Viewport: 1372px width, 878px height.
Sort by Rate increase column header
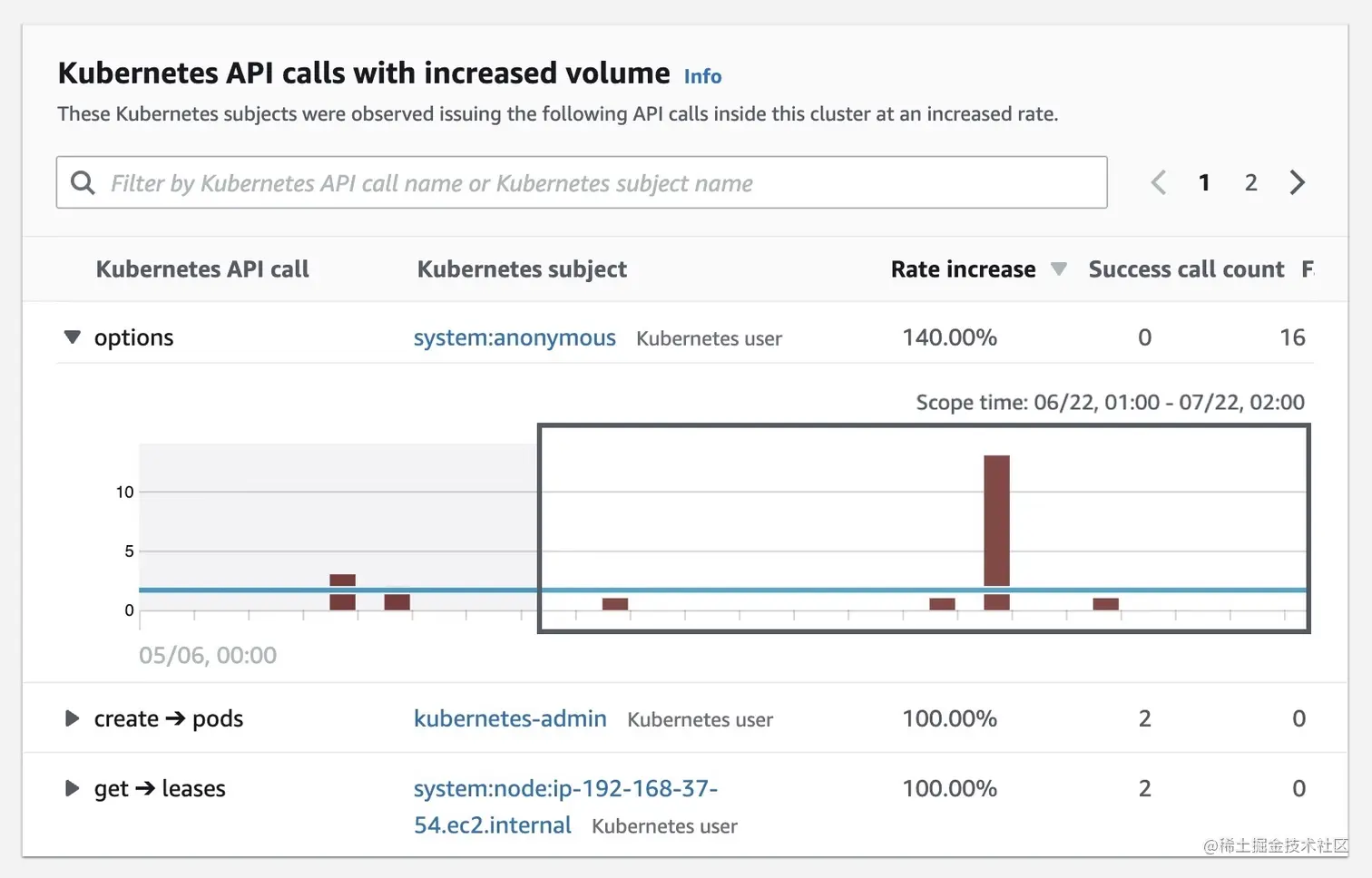pyautogui.click(x=963, y=269)
